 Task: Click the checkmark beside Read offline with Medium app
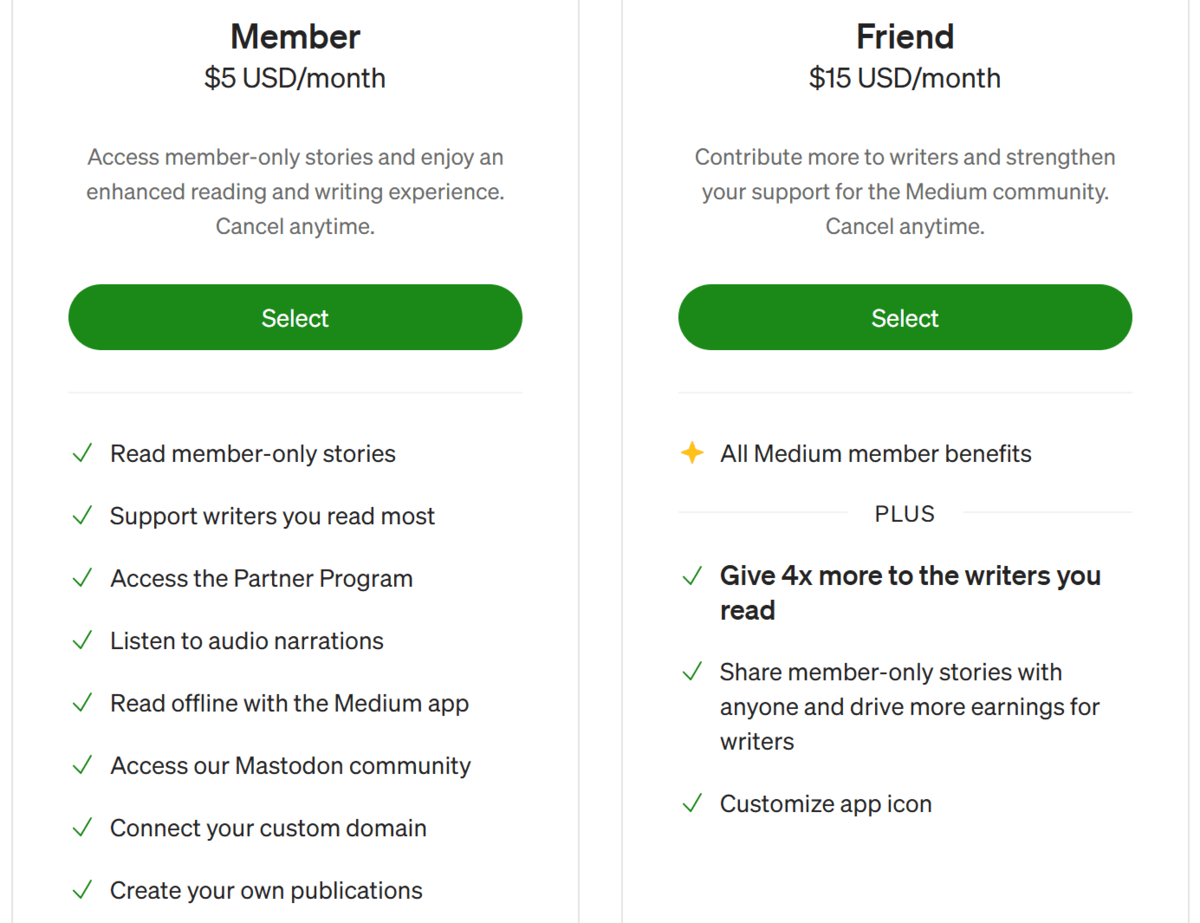pos(83,703)
